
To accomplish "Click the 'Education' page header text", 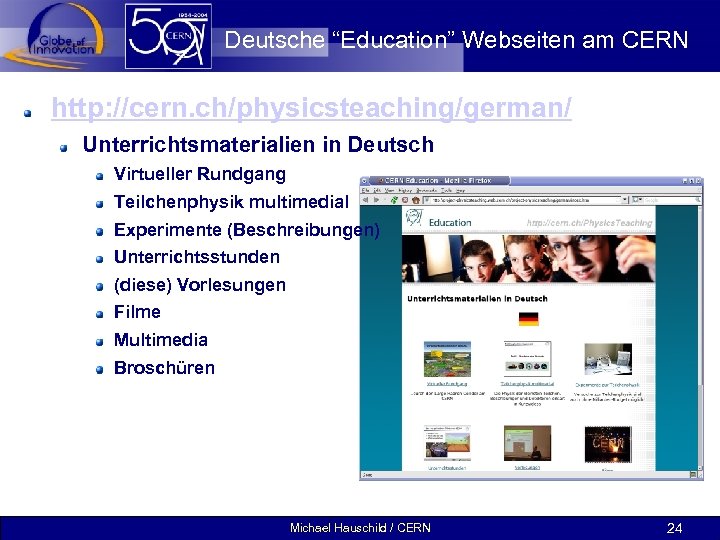I will 450,223.
